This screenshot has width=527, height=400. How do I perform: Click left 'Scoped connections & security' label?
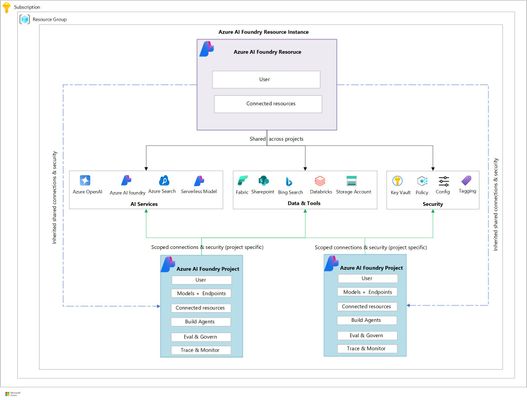(207, 247)
